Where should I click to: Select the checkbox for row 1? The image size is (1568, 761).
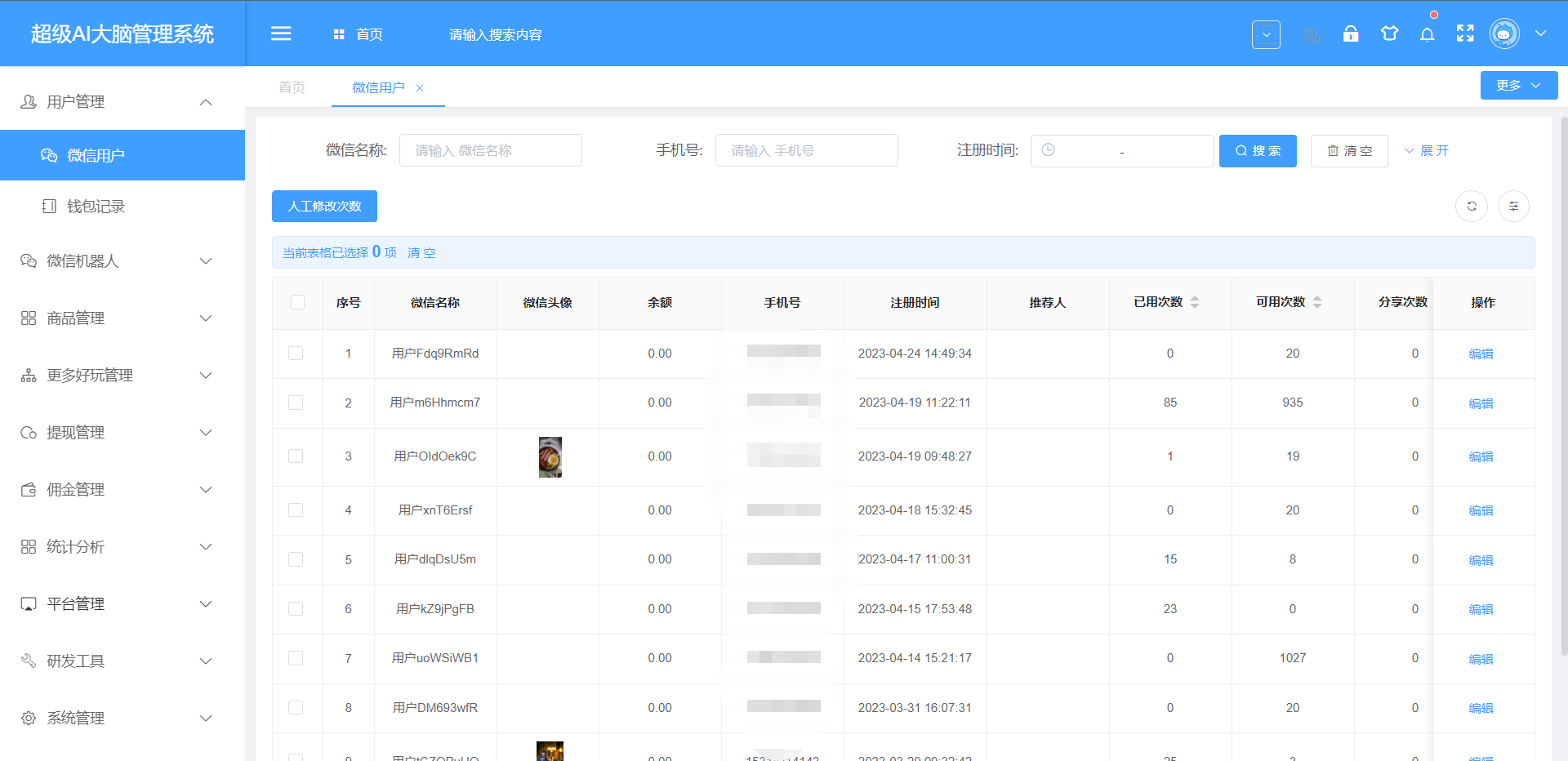(296, 354)
